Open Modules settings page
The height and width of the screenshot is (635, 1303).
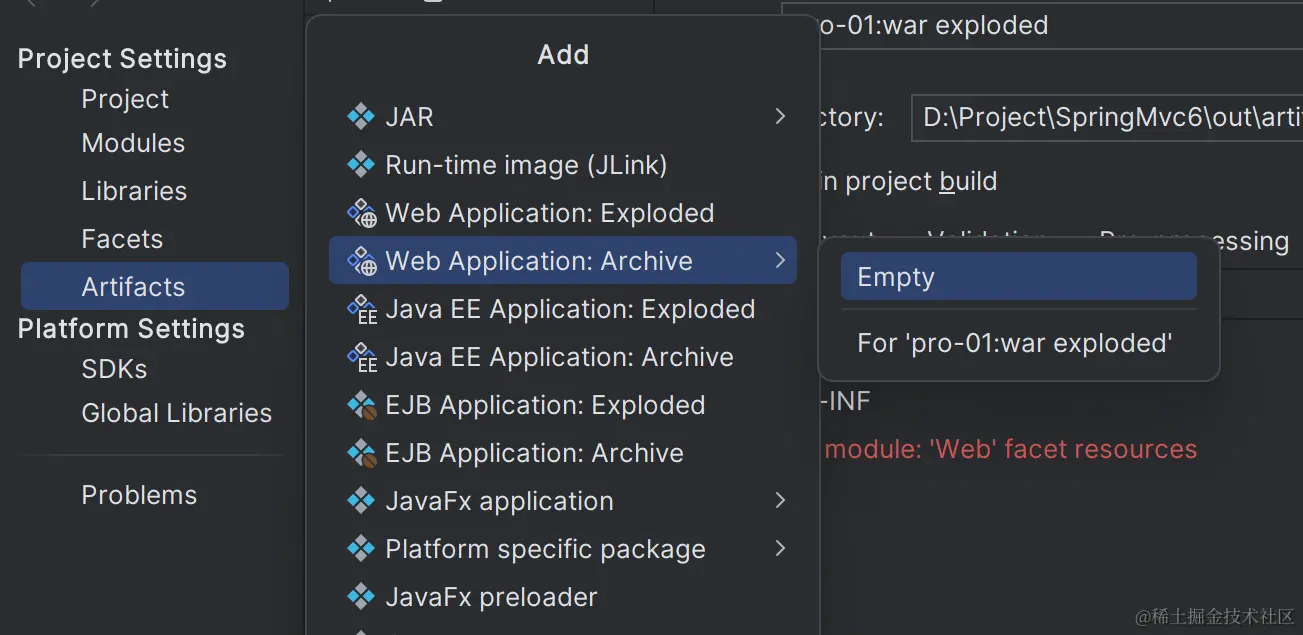(x=133, y=143)
